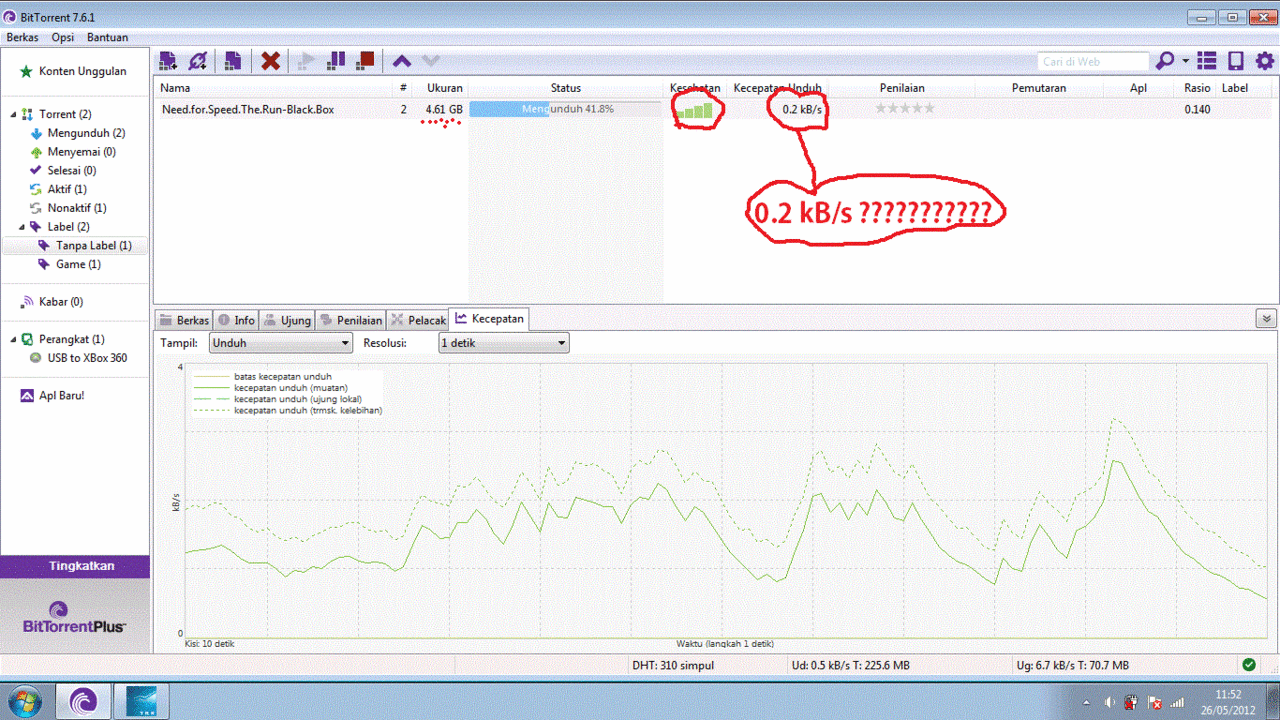This screenshot has height=720, width=1280.
Task: Click the search magnifier icon
Action: pos(1165,61)
